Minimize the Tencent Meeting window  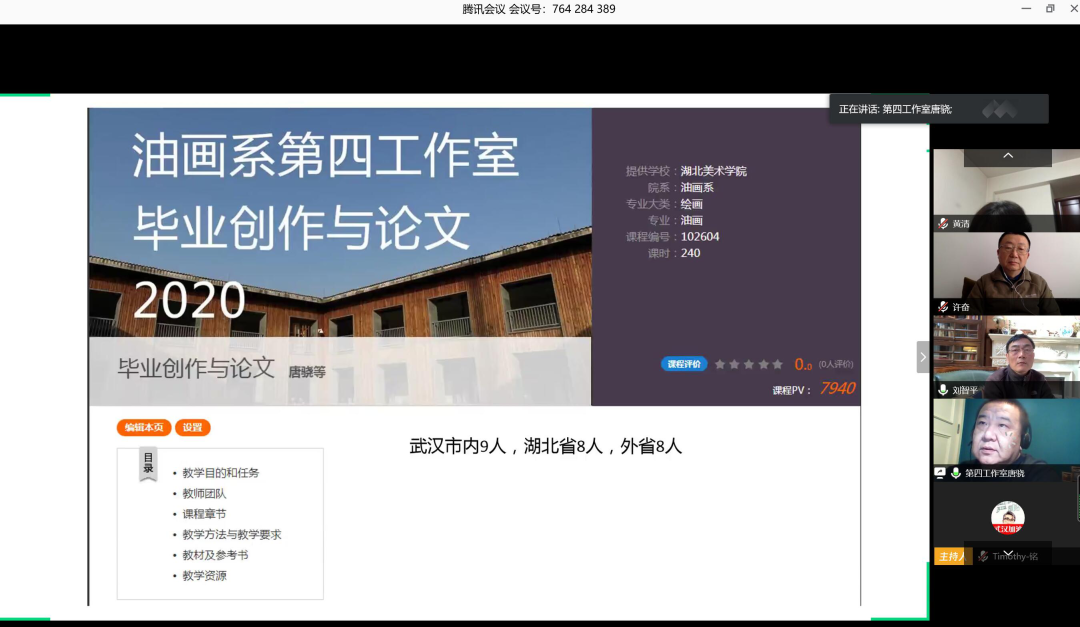tap(1026, 8)
